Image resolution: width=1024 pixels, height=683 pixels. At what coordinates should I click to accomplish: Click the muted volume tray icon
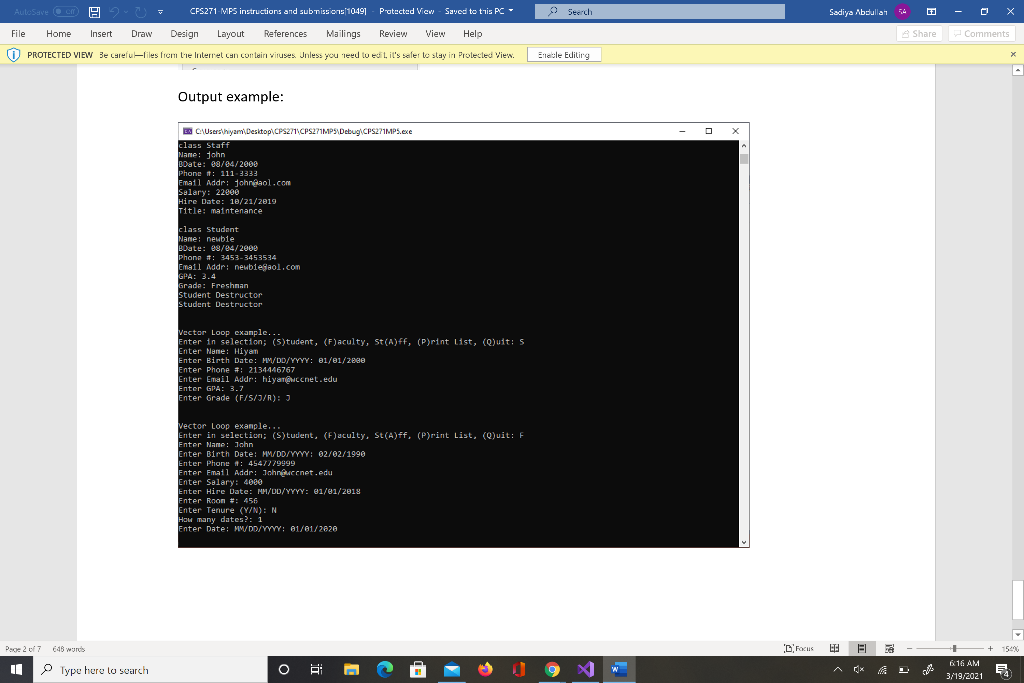859,670
